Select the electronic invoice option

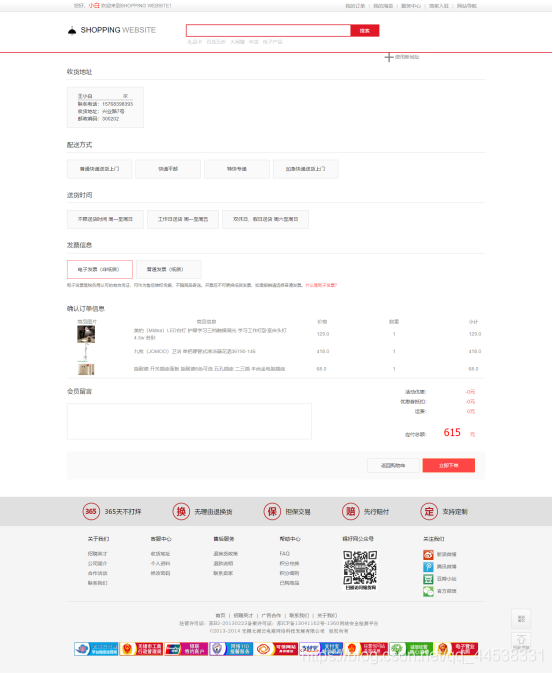click(100, 270)
